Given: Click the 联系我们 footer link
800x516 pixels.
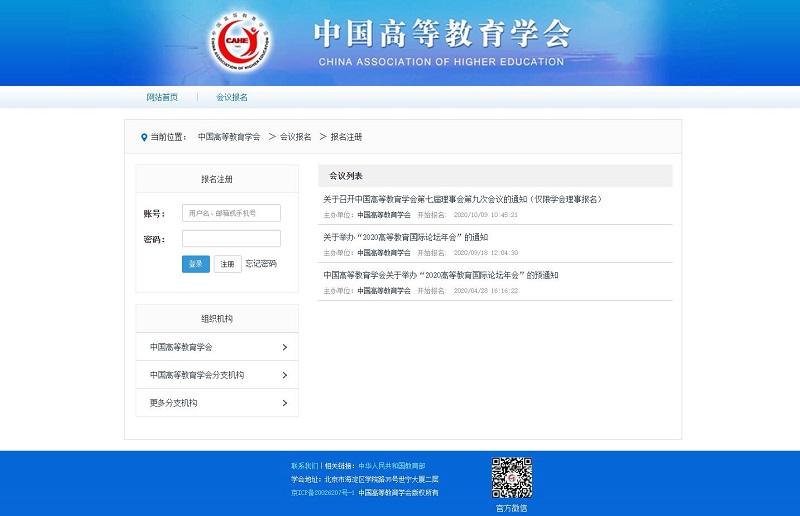Looking at the screenshot, I should 305,466.
